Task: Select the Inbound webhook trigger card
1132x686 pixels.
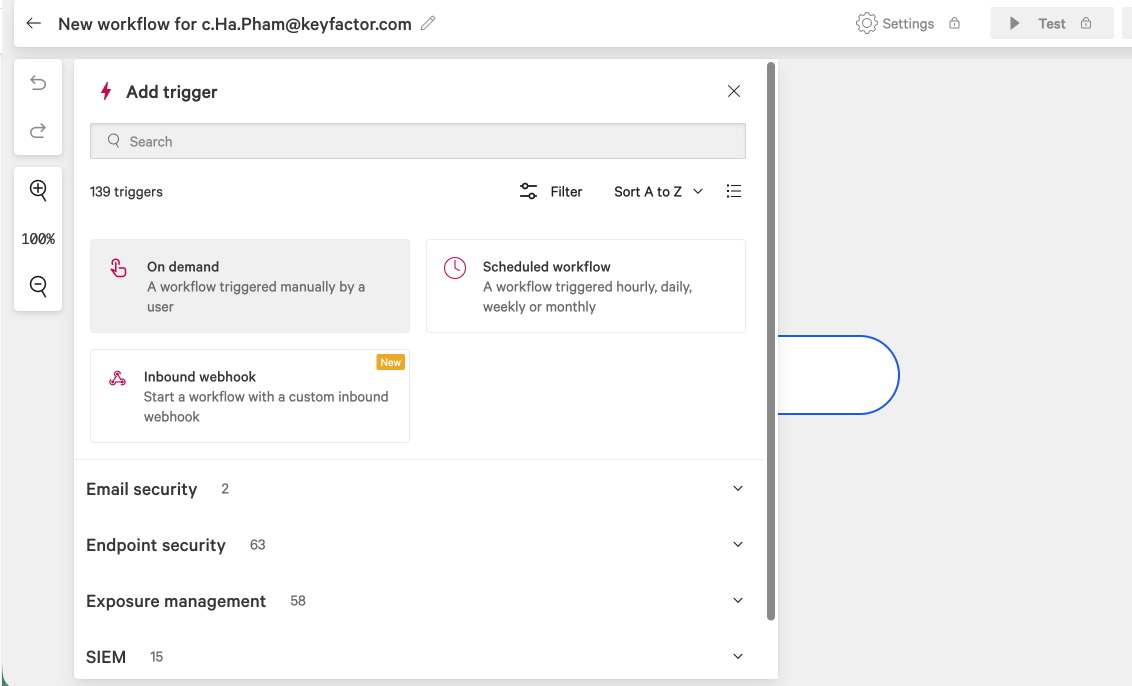Action: [x=250, y=396]
